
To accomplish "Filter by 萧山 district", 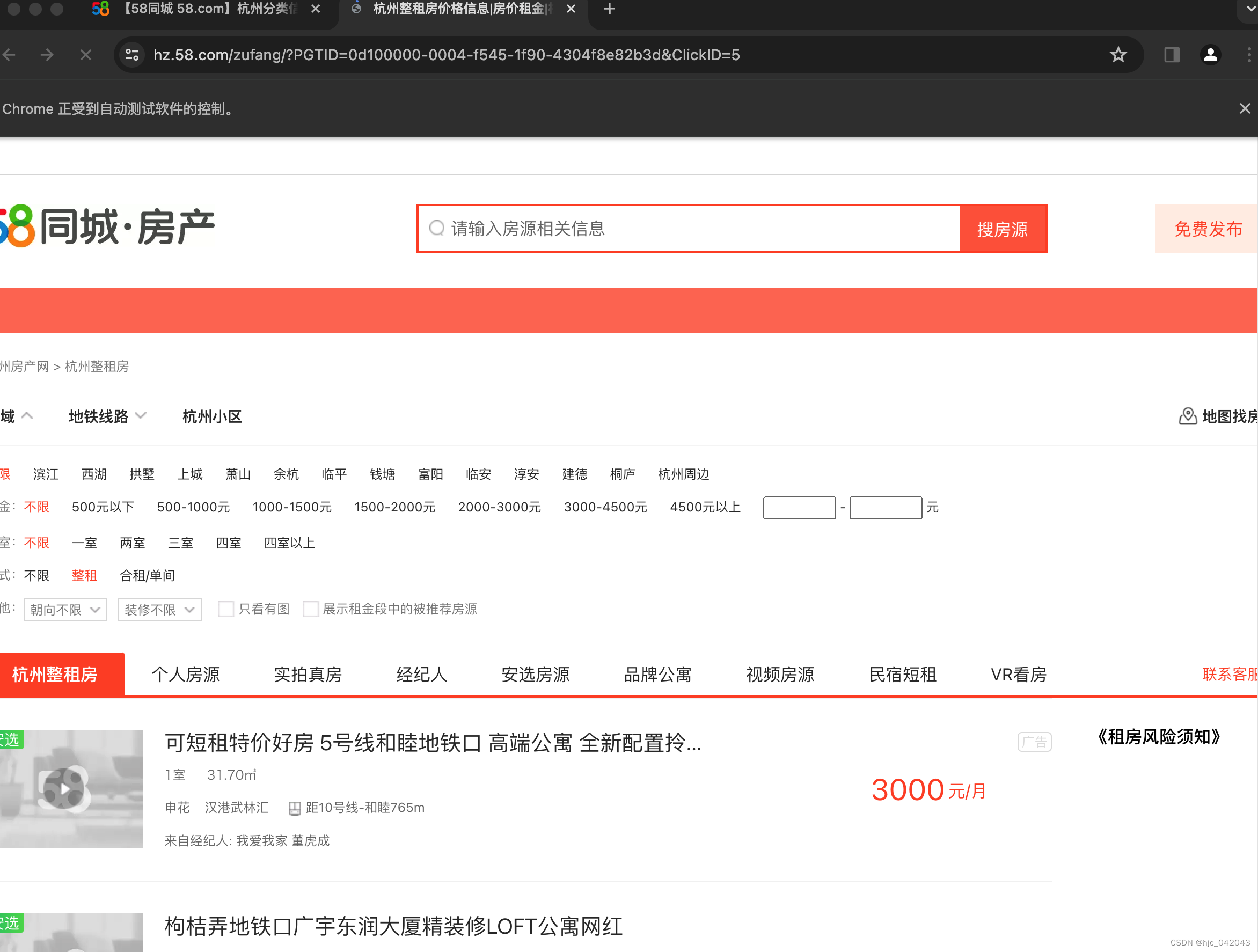I will pos(238,474).
